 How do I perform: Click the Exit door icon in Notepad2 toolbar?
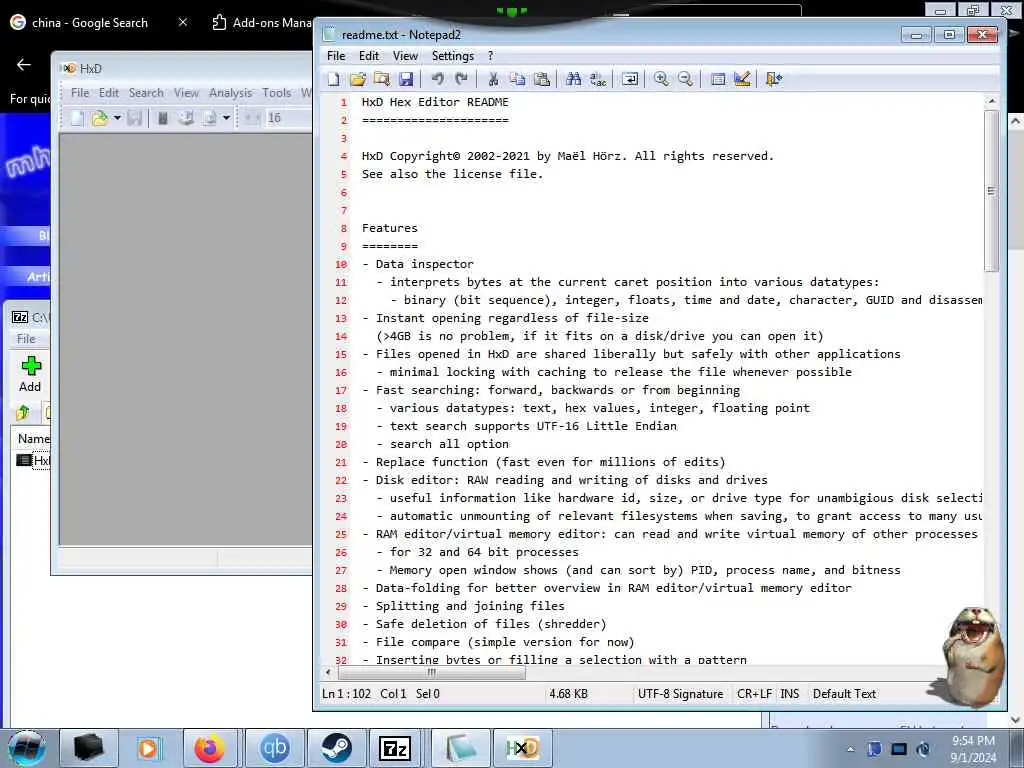773,79
